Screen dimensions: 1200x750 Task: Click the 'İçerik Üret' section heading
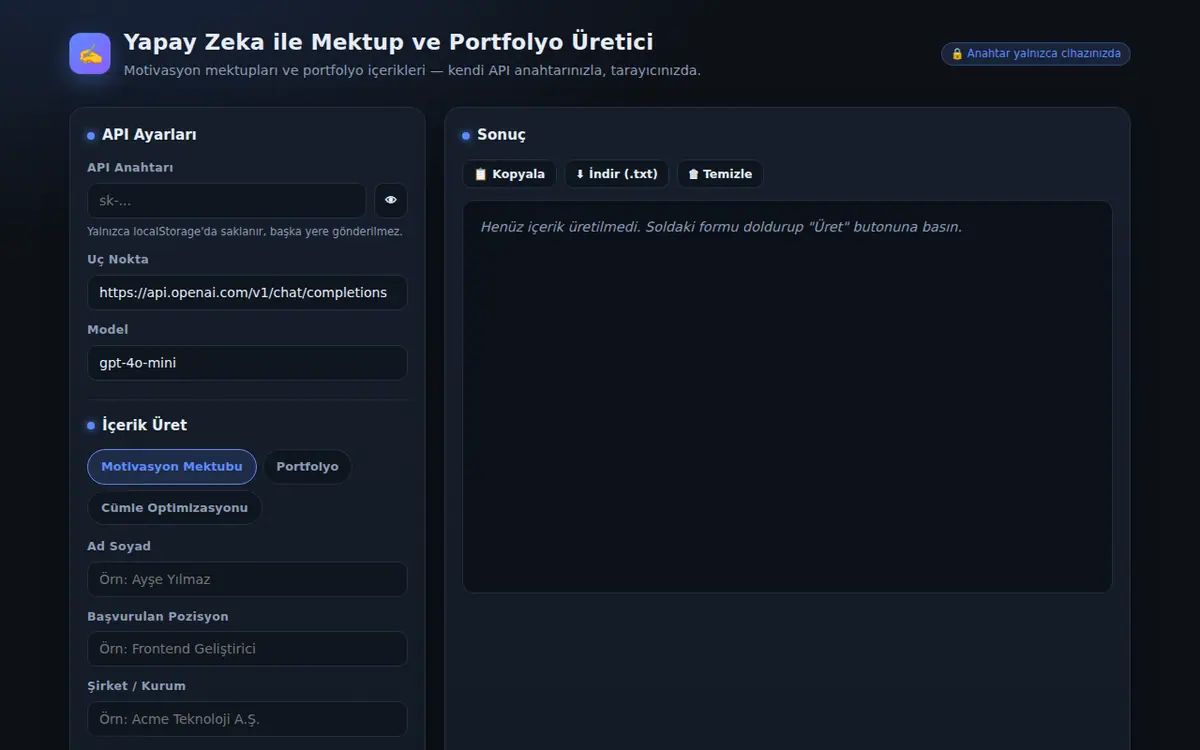coord(144,425)
